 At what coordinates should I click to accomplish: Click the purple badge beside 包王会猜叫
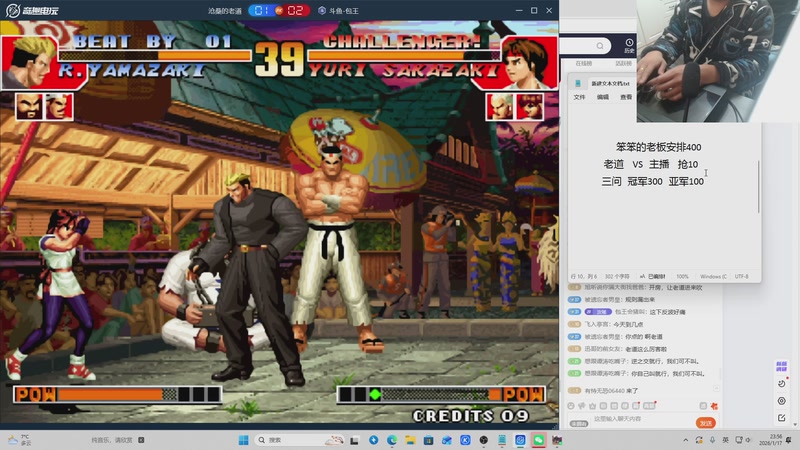point(598,312)
